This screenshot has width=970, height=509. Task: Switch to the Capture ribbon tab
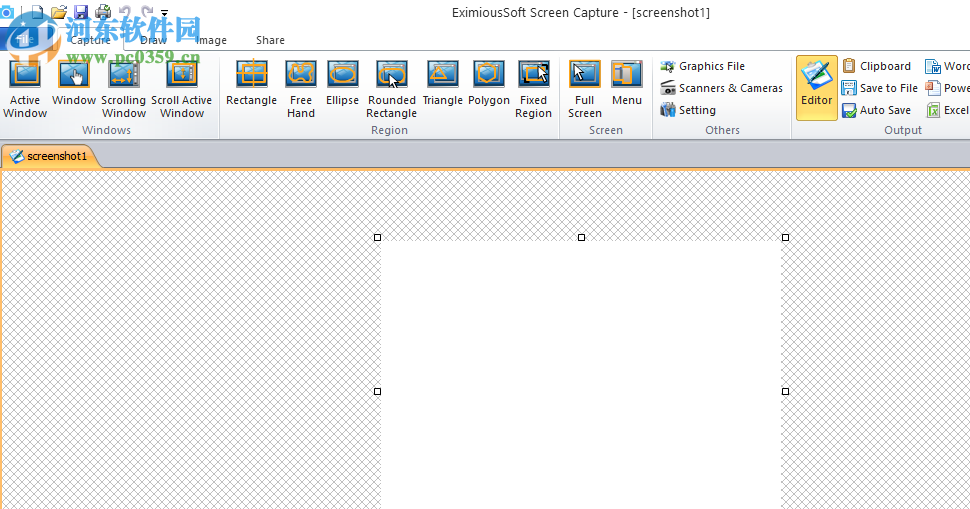click(90, 40)
